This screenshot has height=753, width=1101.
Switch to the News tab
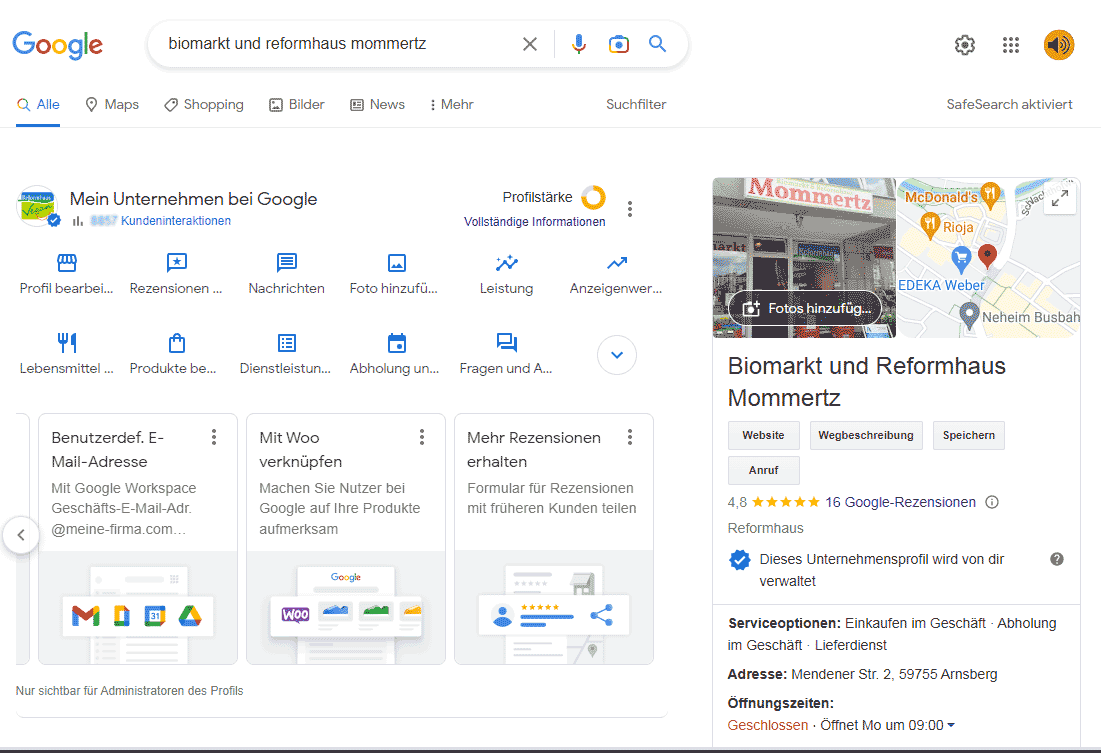pos(377,105)
